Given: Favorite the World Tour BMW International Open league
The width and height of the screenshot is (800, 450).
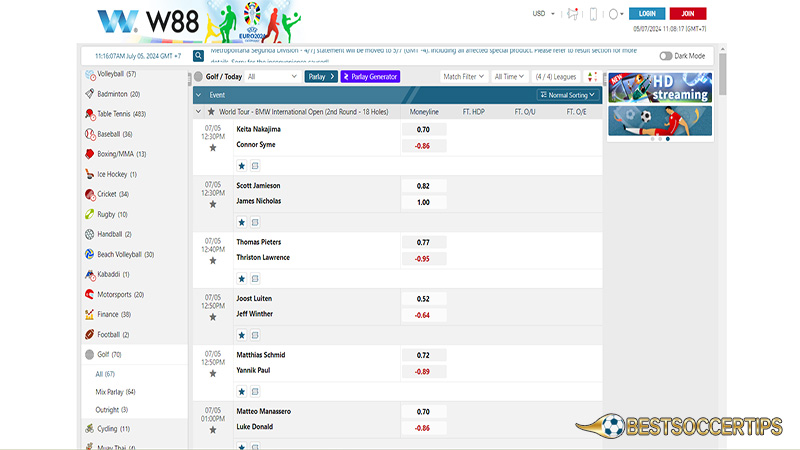Looking at the screenshot, I should pos(211,111).
